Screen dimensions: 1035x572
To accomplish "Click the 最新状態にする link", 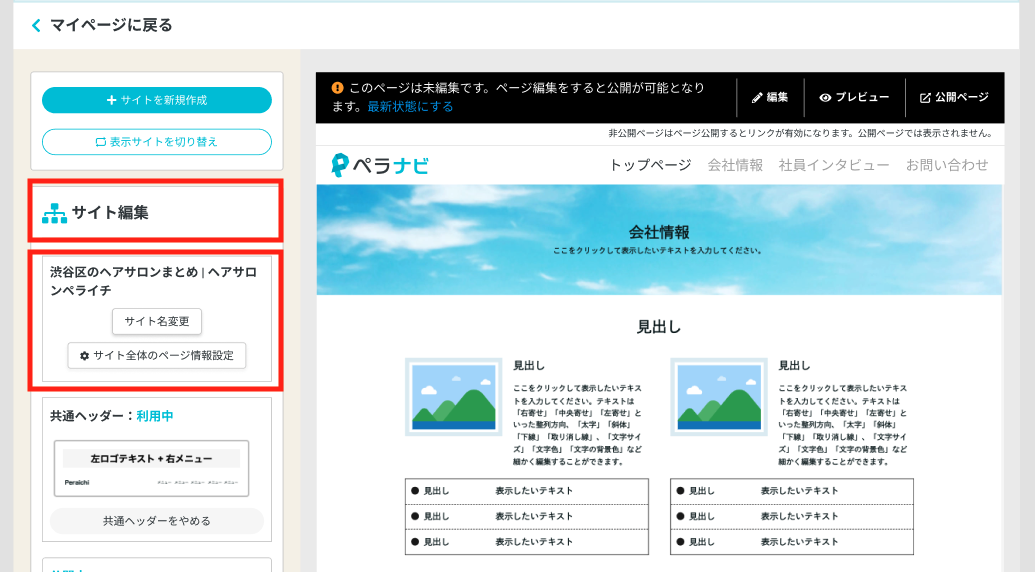I will coord(410,107).
